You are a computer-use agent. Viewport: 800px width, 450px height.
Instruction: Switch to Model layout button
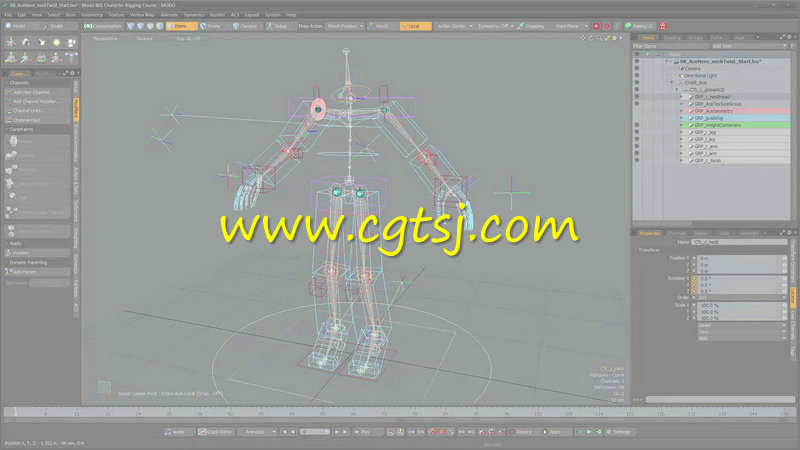[x=20, y=26]
